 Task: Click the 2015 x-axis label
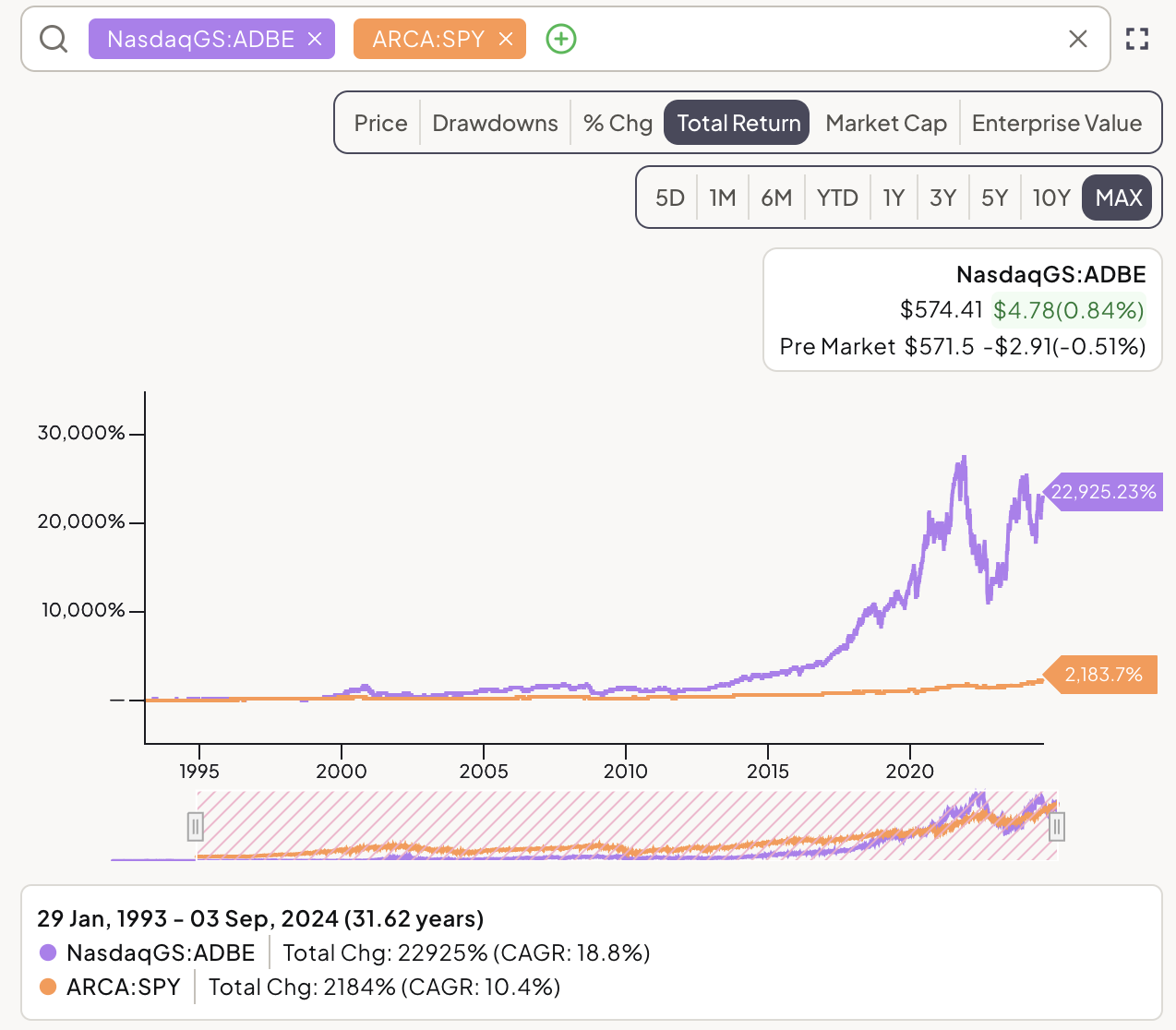pyautogui.click(x=768, y=772)
